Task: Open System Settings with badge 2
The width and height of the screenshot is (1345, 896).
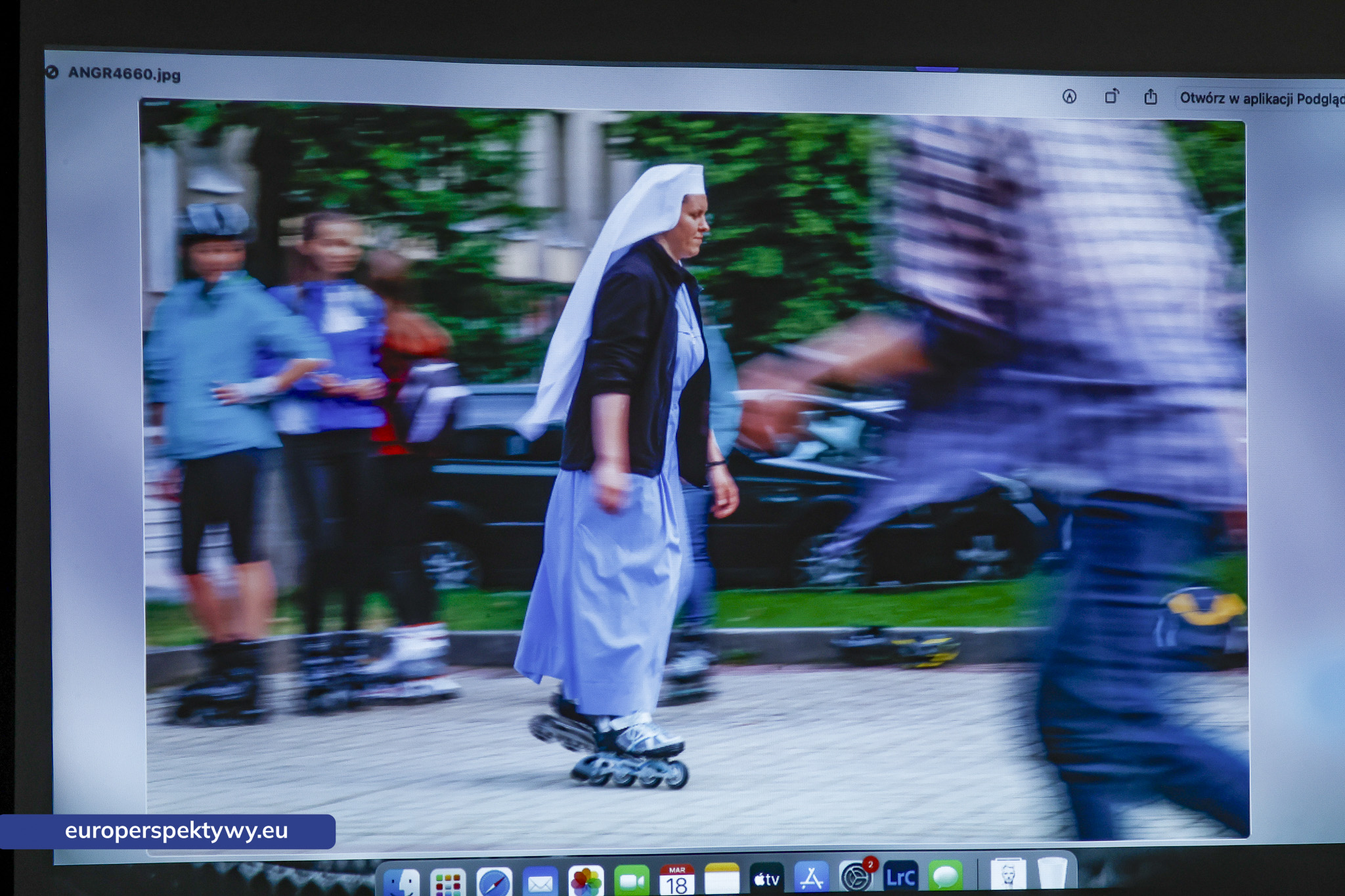Action: click(856, 877)
